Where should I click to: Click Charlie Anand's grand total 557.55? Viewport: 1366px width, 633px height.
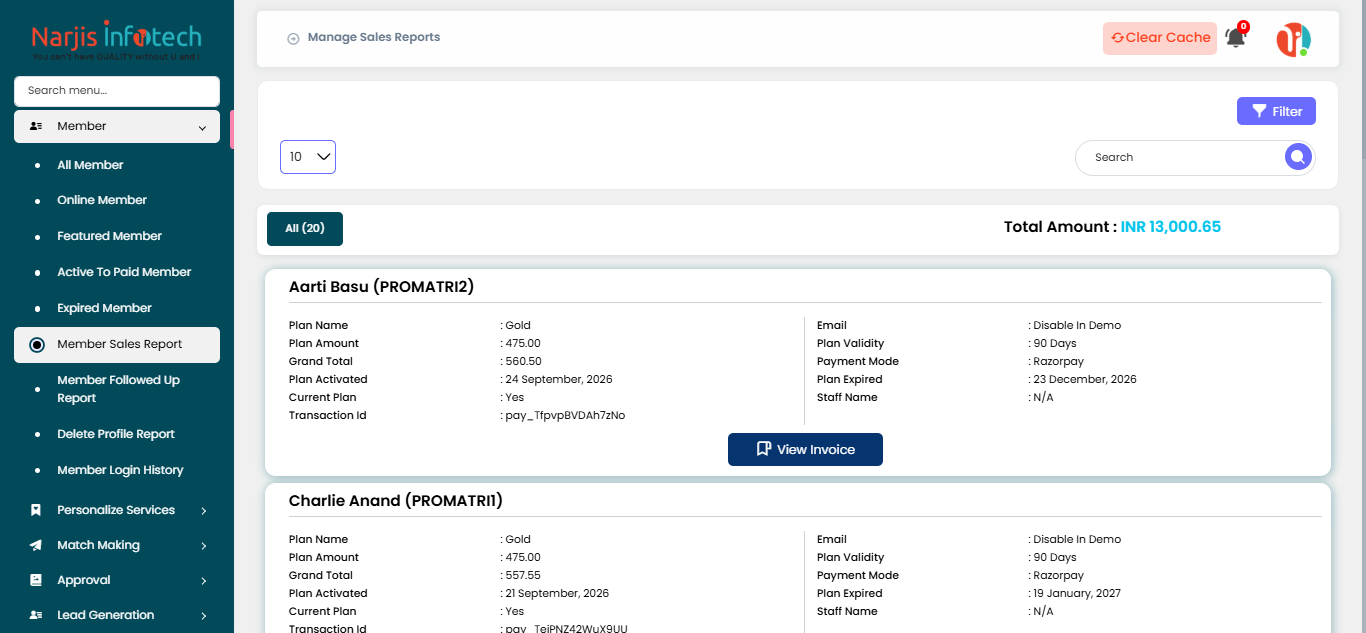(524, 575)
